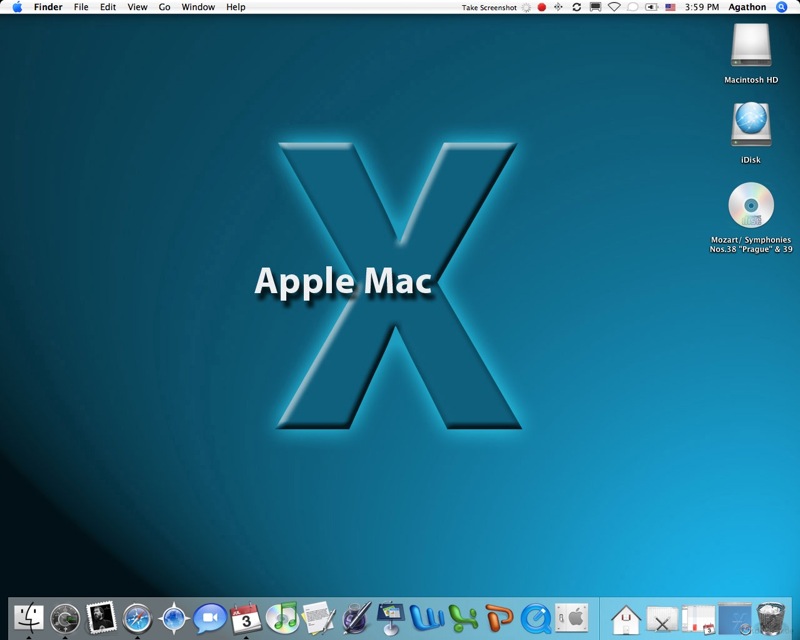Open the iChat speech bubble status menu
This screenshot has height=640, width=800.
[633, 7]
